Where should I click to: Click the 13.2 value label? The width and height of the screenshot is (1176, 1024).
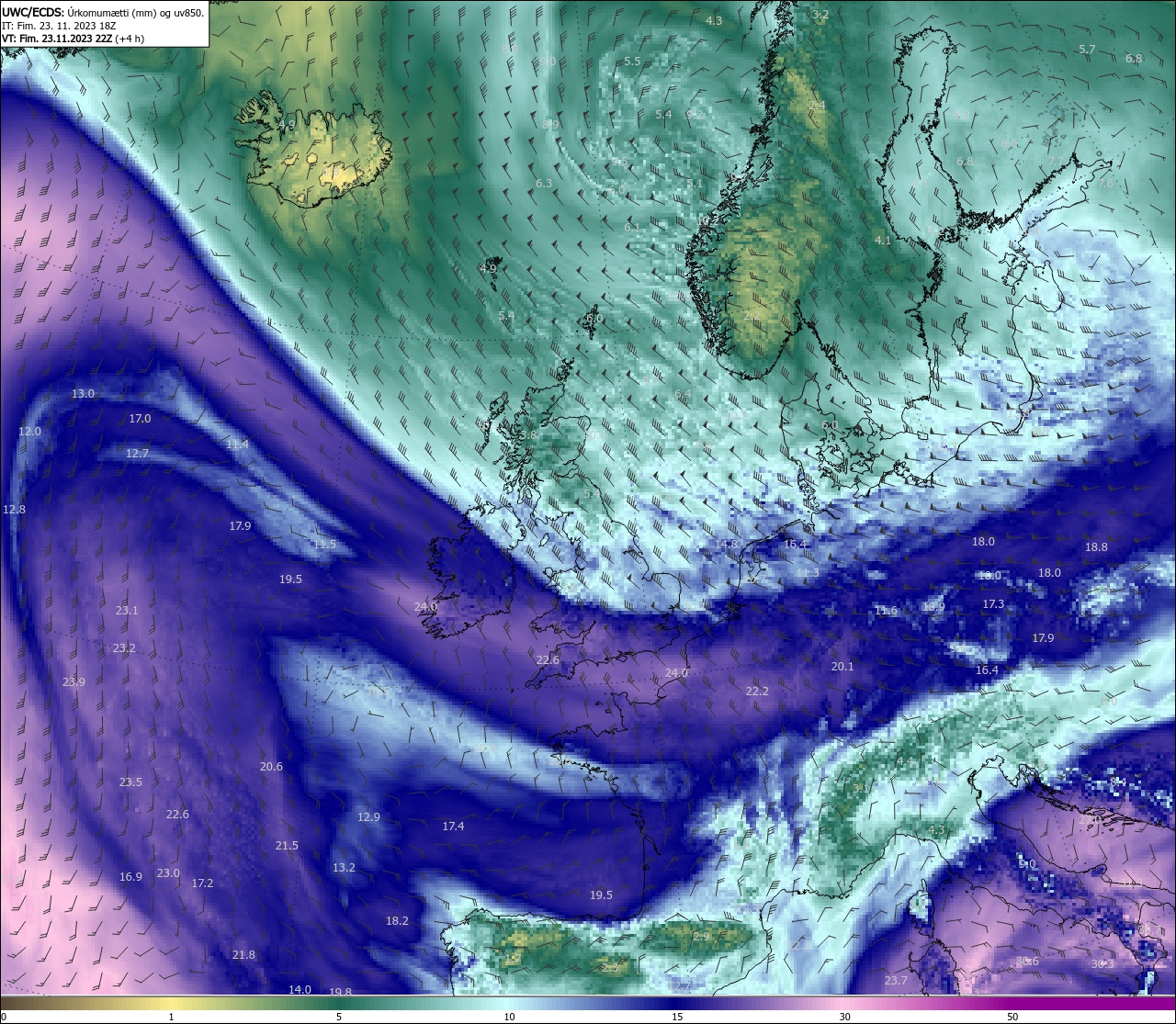click(x=344, y=868)
